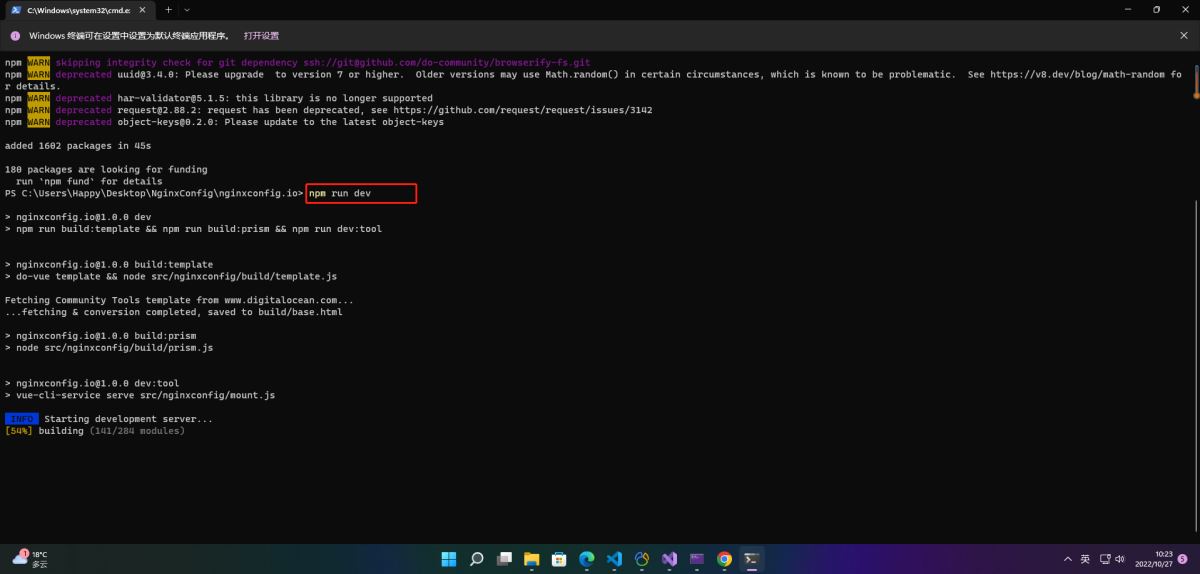The width and height of the screenshot is (1200, 574).
Task: Open Task View from taskbar
Action: pyautogui.click(x=505, y=559)
